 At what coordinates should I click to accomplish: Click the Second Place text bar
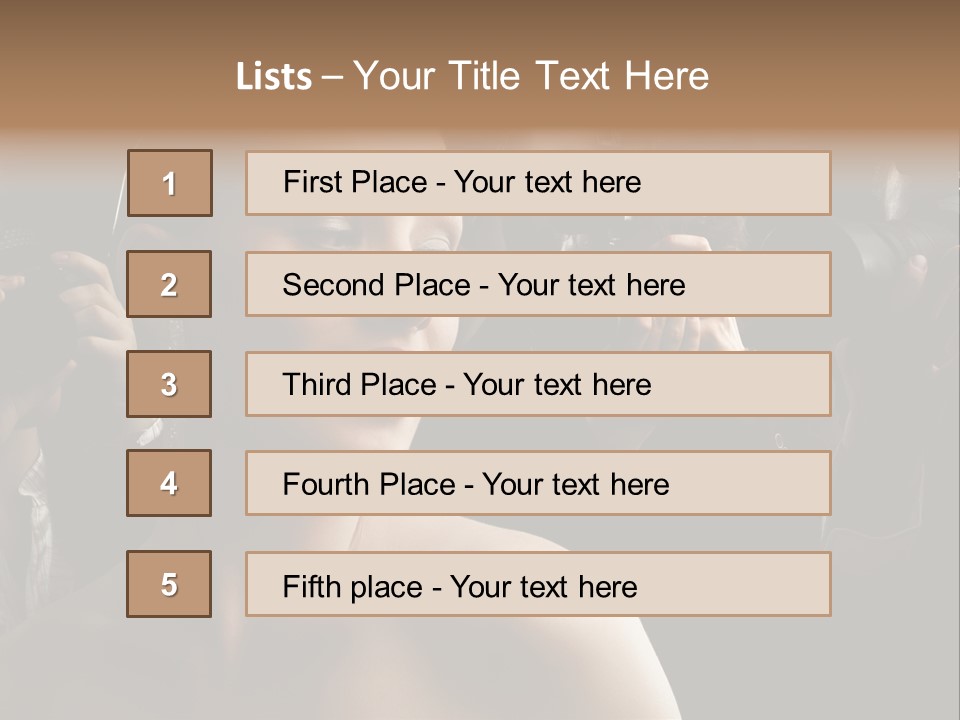538,284
